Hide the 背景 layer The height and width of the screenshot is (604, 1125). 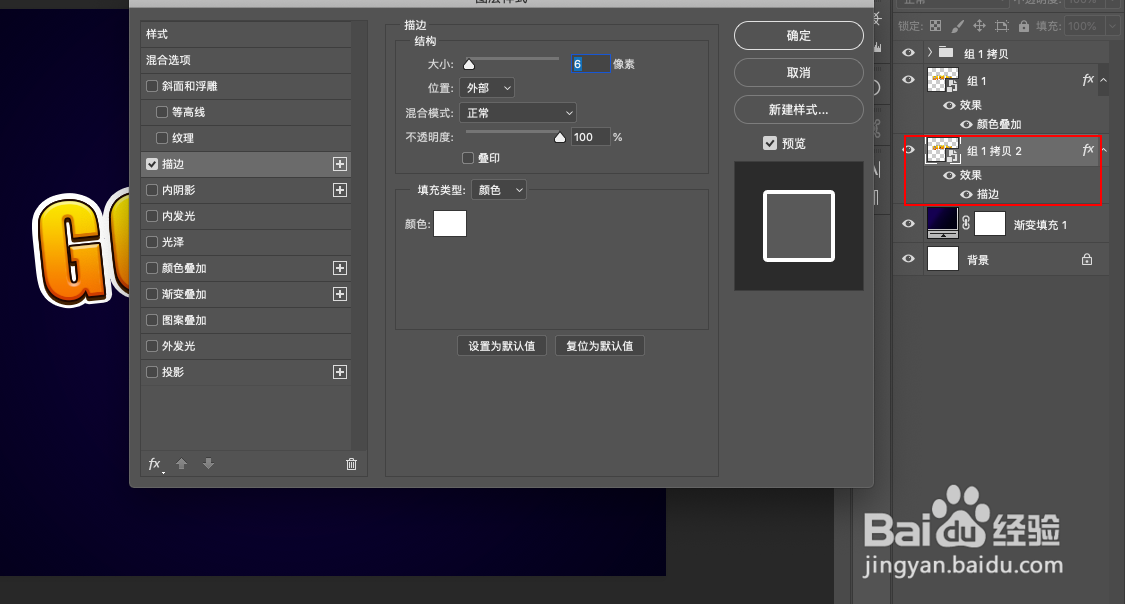coord(908,258)
